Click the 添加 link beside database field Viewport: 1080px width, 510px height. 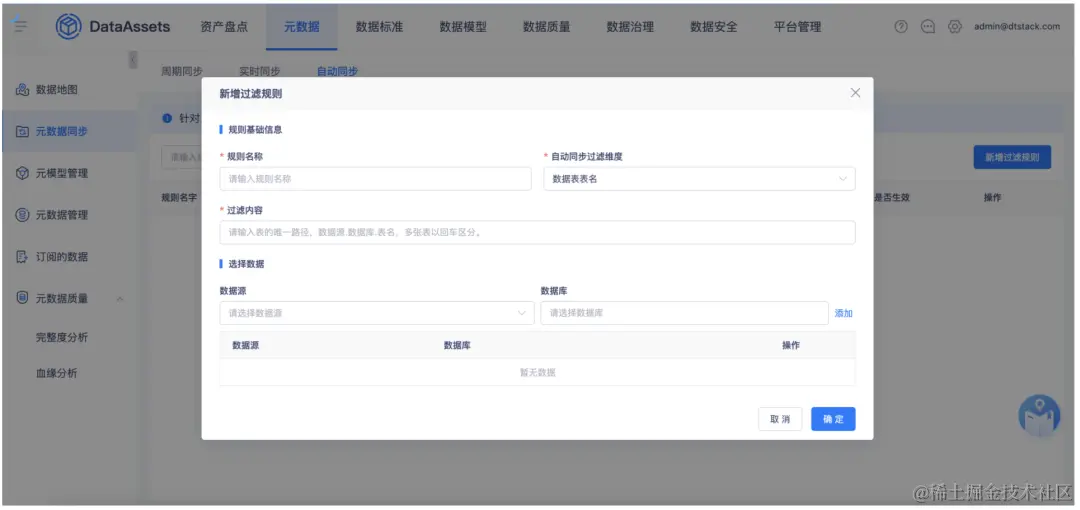click(844, 313)
